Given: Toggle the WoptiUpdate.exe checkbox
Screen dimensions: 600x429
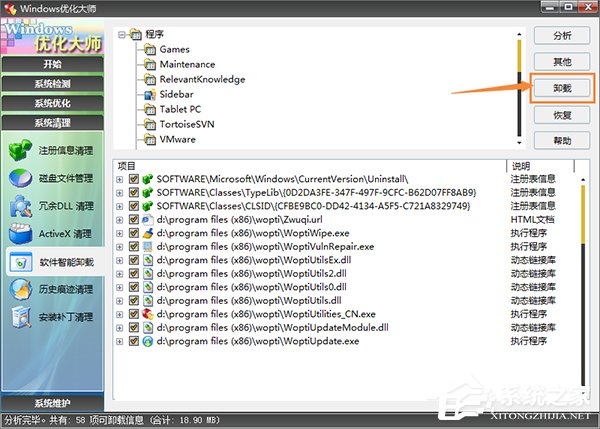Looking at the screenshot, I should (x=134, y=341).
